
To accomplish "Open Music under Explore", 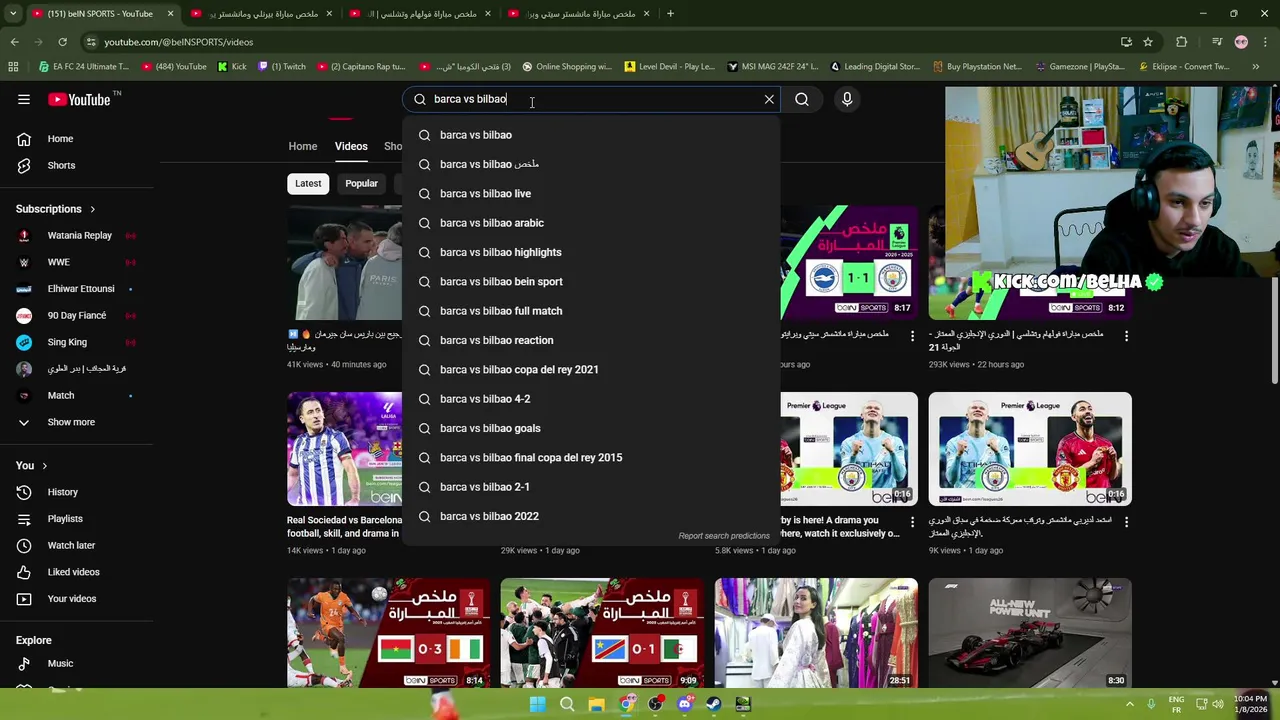I will (77, 663).
